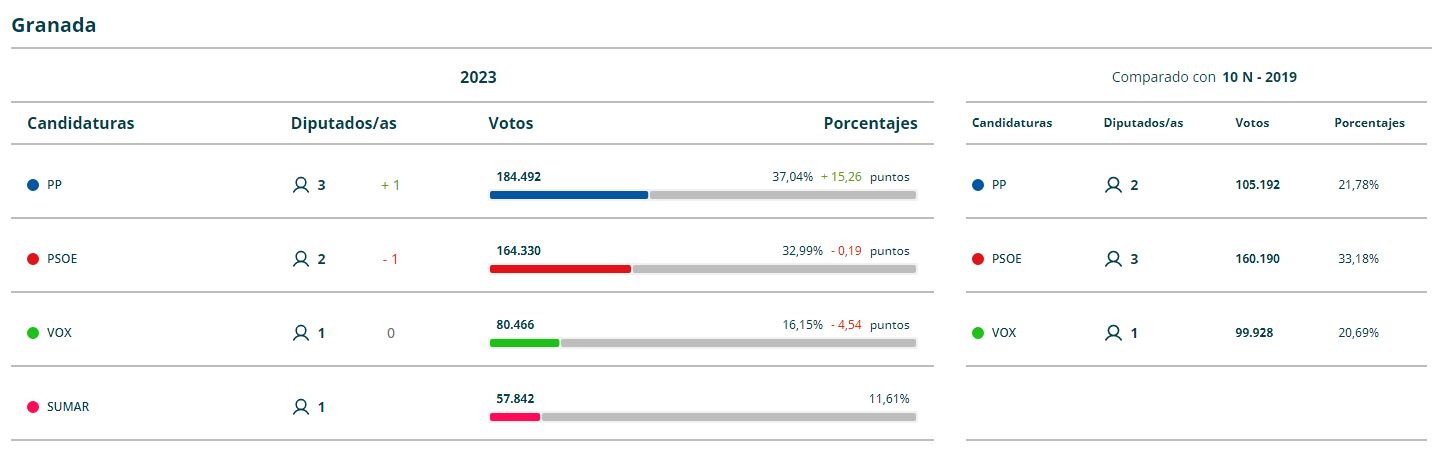Viewport: 1432px width, 451px height.
Task: Click the Candidaturas header in 2023 table
Action: (x=81, y=123)
